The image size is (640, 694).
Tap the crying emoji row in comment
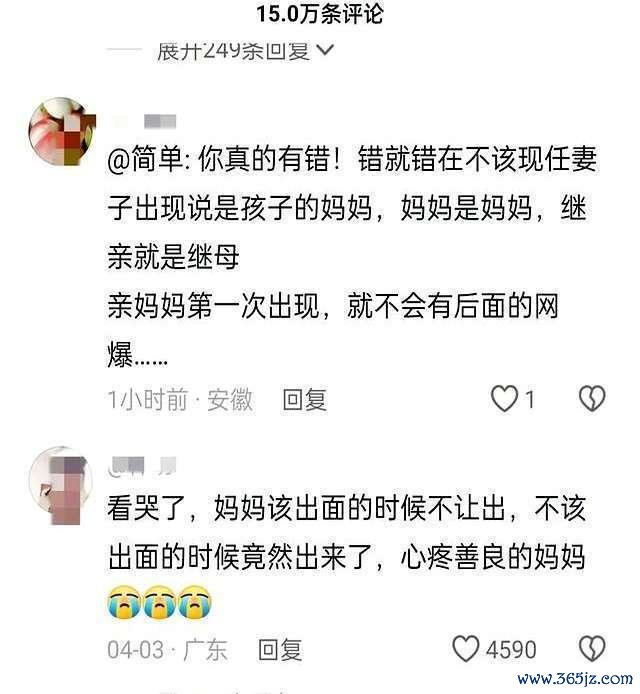[159, 602]
